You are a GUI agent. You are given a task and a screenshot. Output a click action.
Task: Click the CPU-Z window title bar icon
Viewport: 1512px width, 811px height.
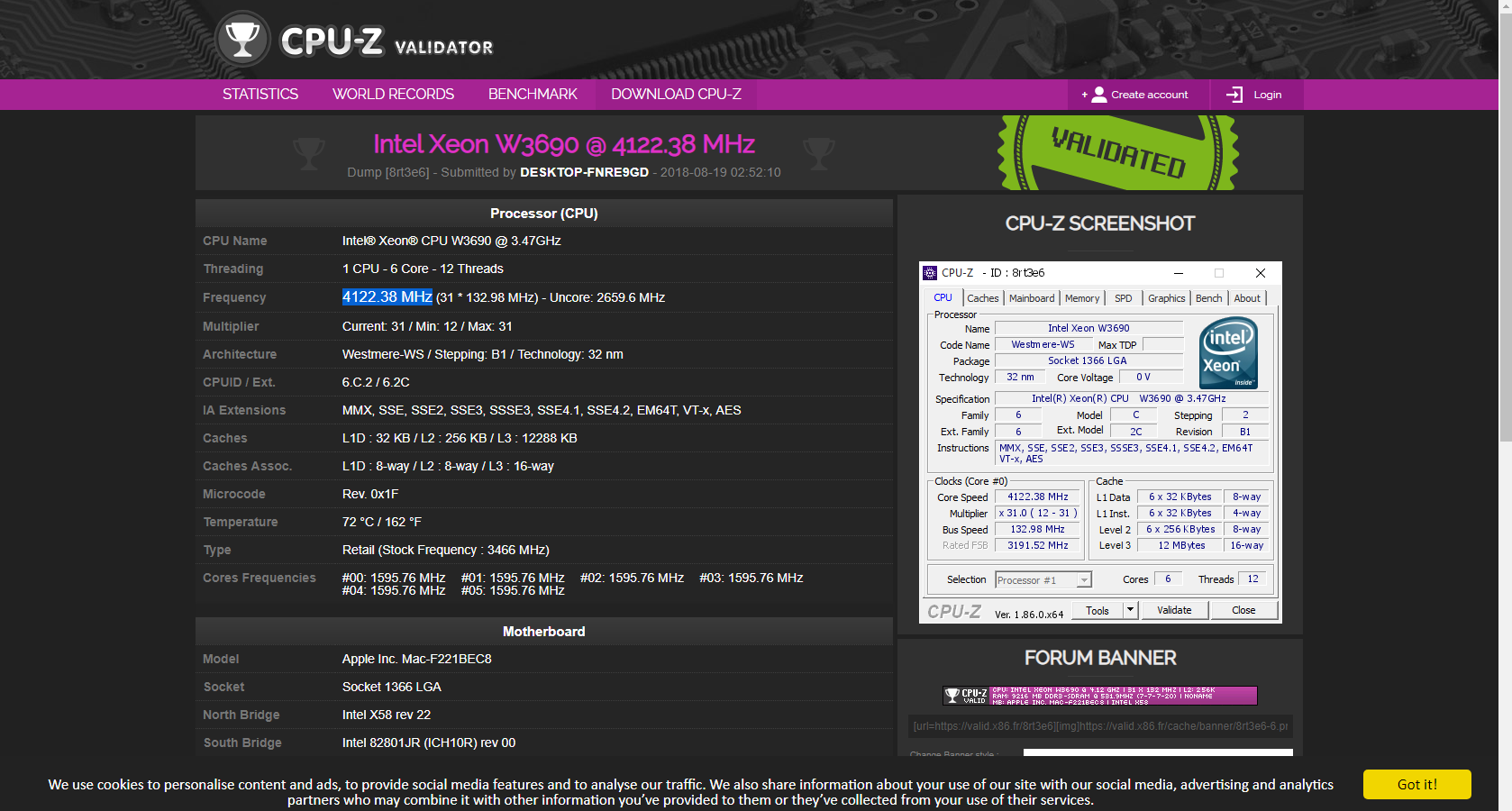pos(930,273)
